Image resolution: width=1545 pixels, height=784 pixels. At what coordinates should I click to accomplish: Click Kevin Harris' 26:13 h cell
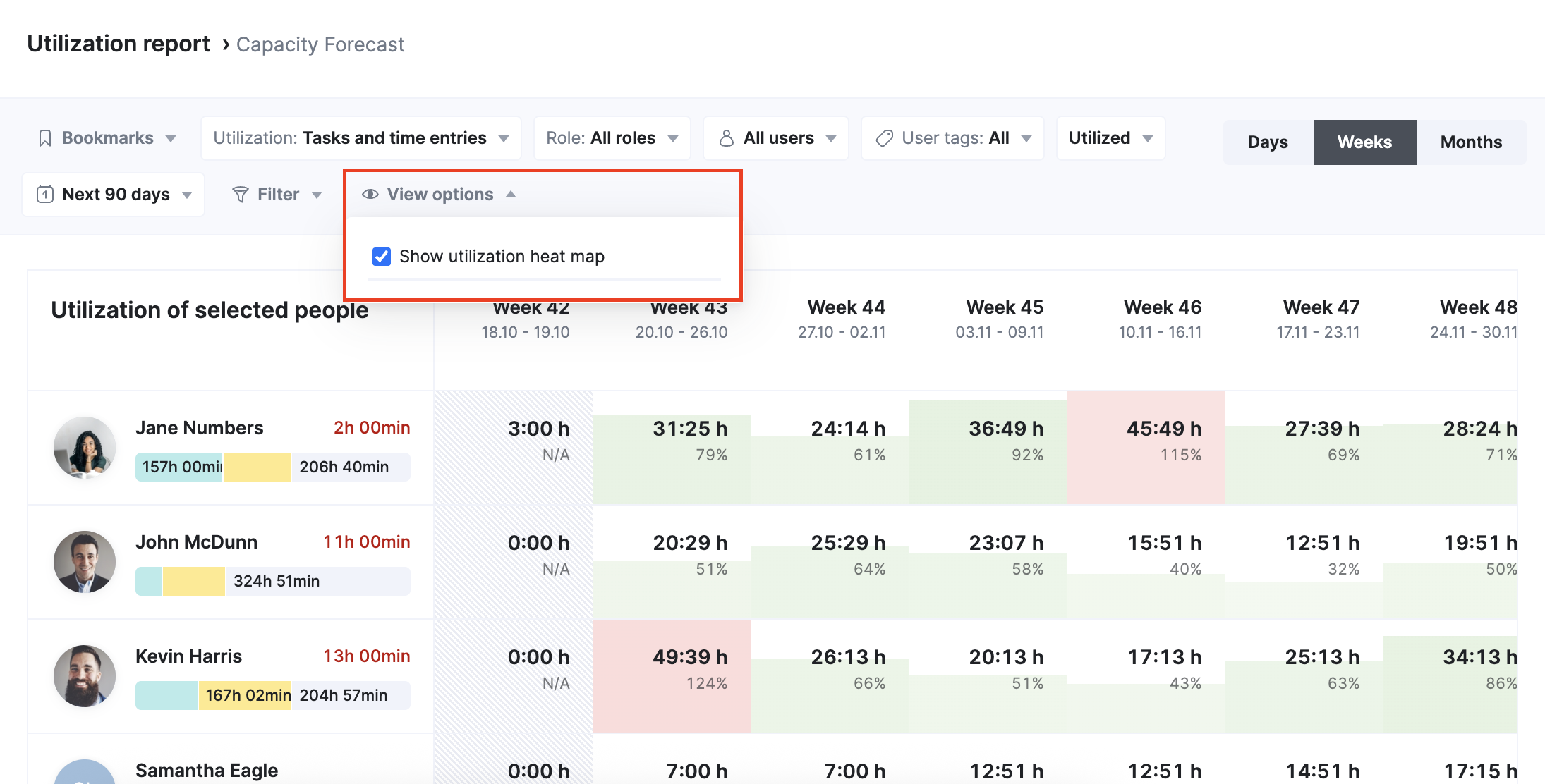830,676
